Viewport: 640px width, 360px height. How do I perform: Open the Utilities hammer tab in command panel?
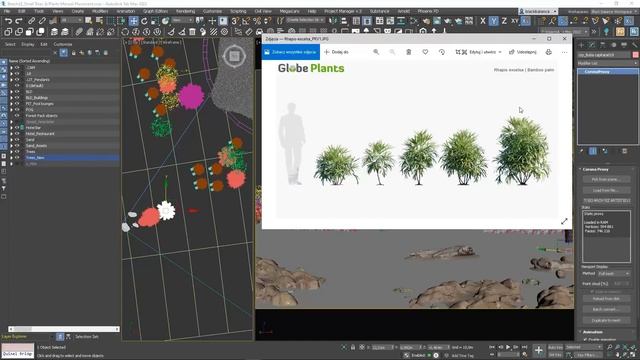tap(634, 44)
